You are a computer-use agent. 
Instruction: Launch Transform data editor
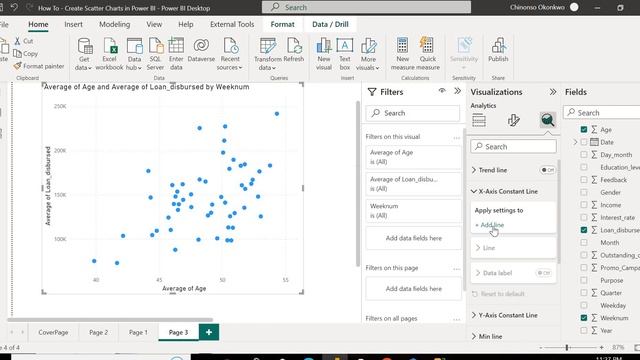pyautogui.click(x=267, y=54)
